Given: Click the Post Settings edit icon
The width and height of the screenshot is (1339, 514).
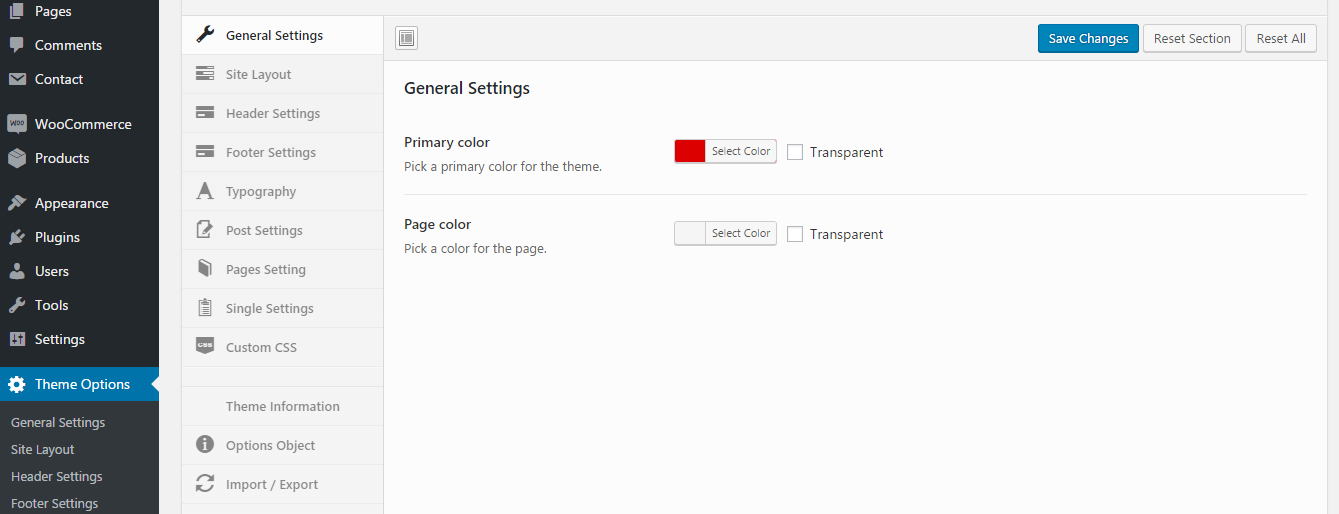Looking at the screenshot, I should 205,230.
